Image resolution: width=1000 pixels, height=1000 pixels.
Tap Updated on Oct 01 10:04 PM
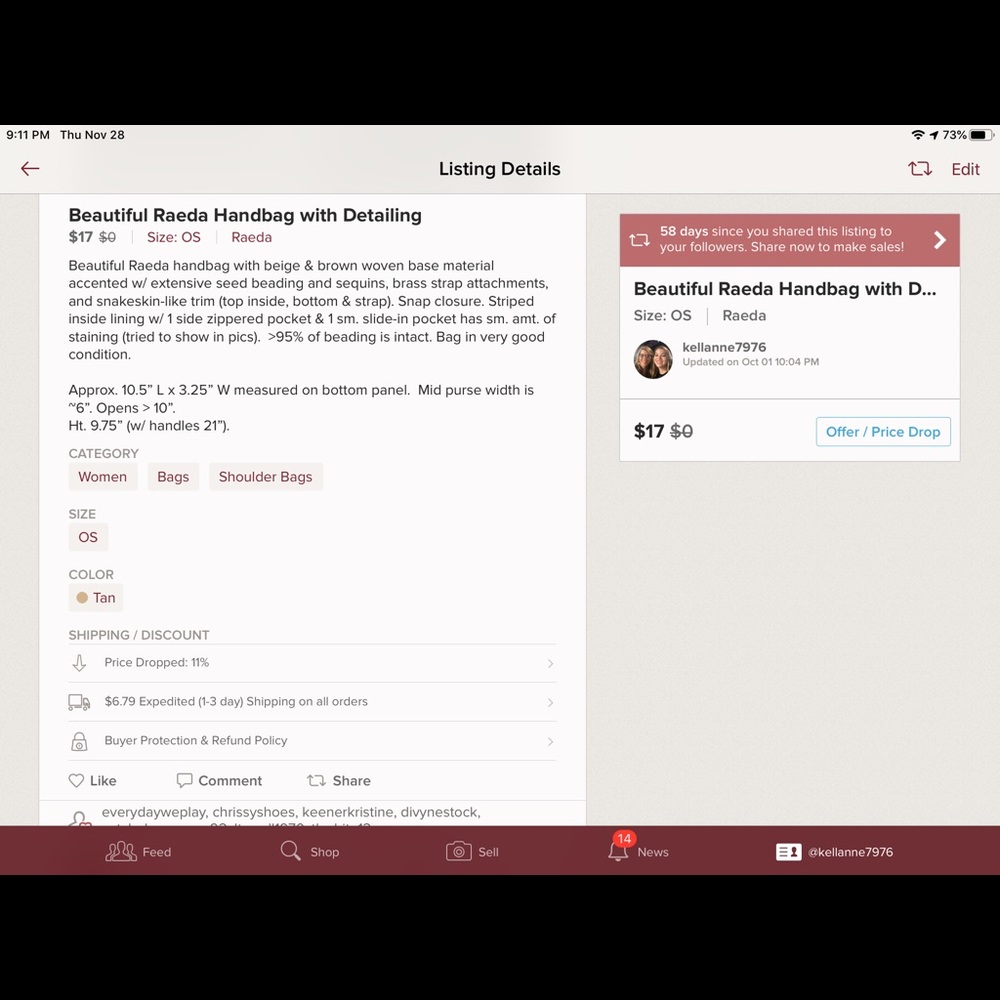point(751,362)
